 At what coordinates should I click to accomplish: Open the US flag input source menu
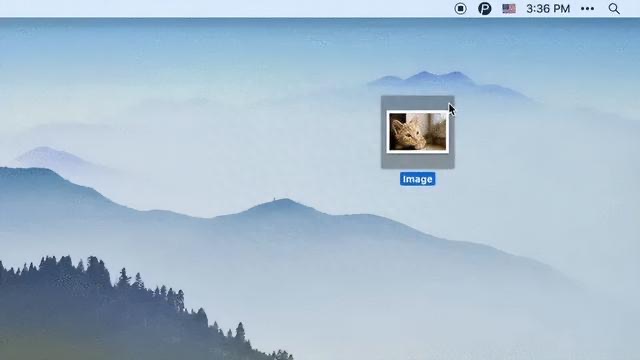(509, 9)
